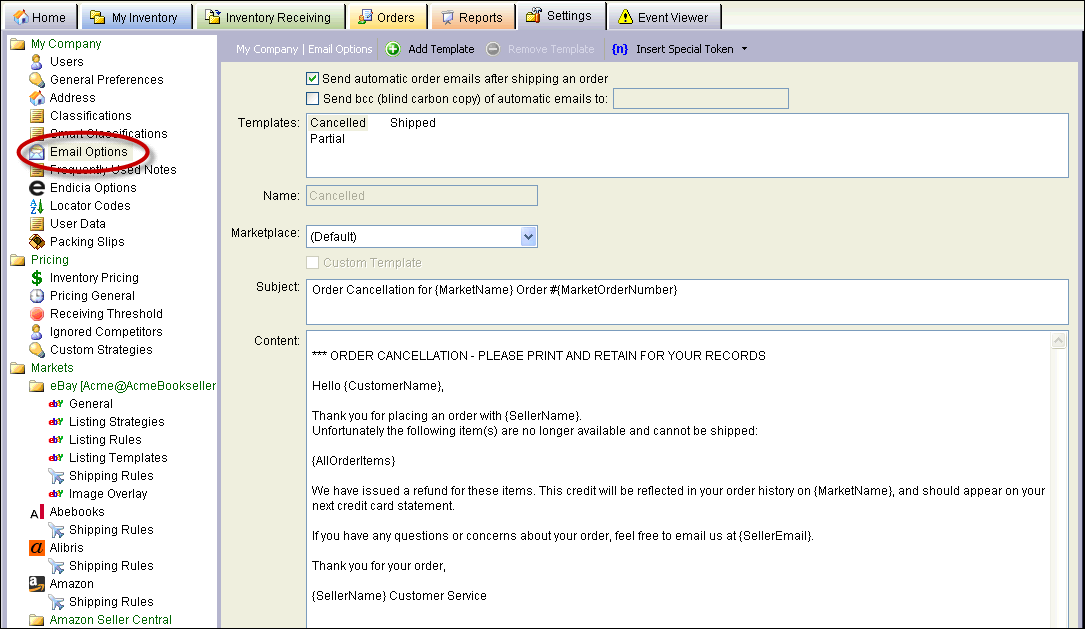Screen dimensions: 1085x629
Task: Open eBay Listing Templates
Action: click(x=118, y=458)
